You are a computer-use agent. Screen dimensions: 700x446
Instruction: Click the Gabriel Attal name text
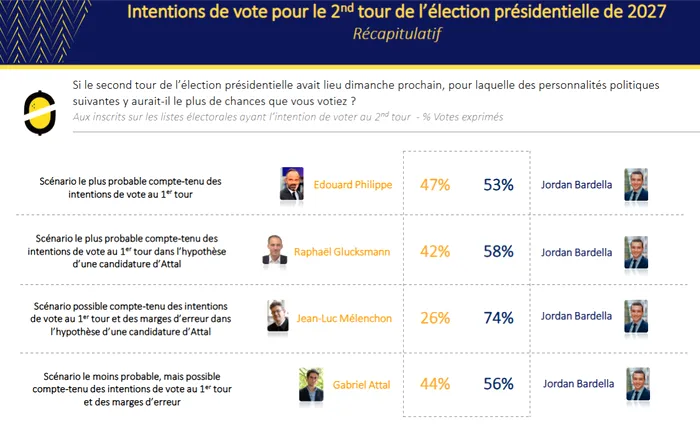point(362,384)
